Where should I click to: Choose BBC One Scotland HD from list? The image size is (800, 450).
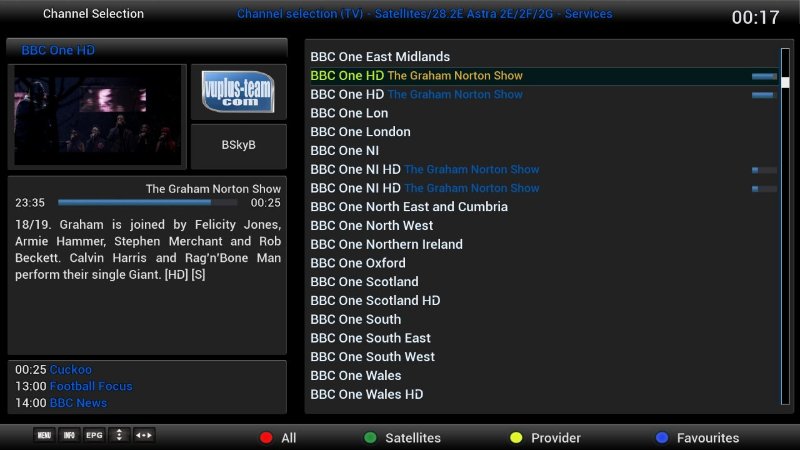click(375, 301)
